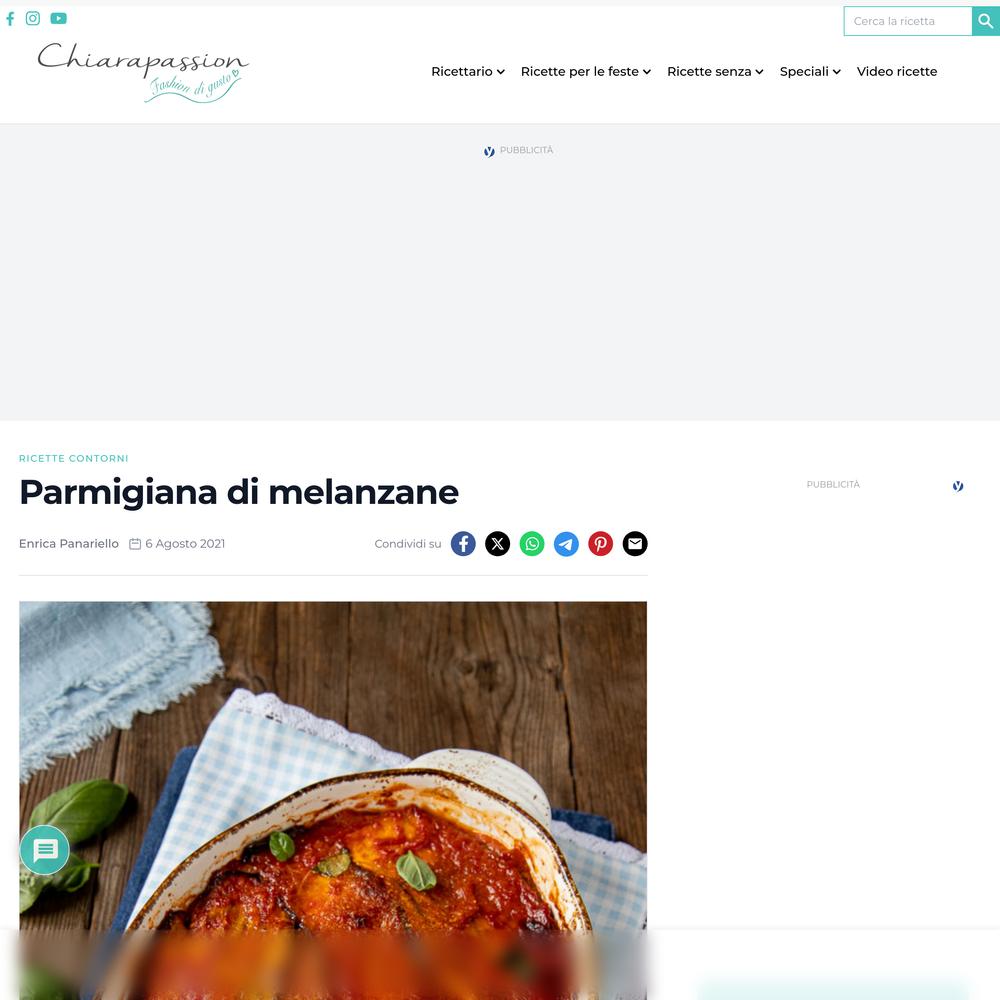Click the search magnifier button
The image size is (1000, 1000).
coord(985,21)
